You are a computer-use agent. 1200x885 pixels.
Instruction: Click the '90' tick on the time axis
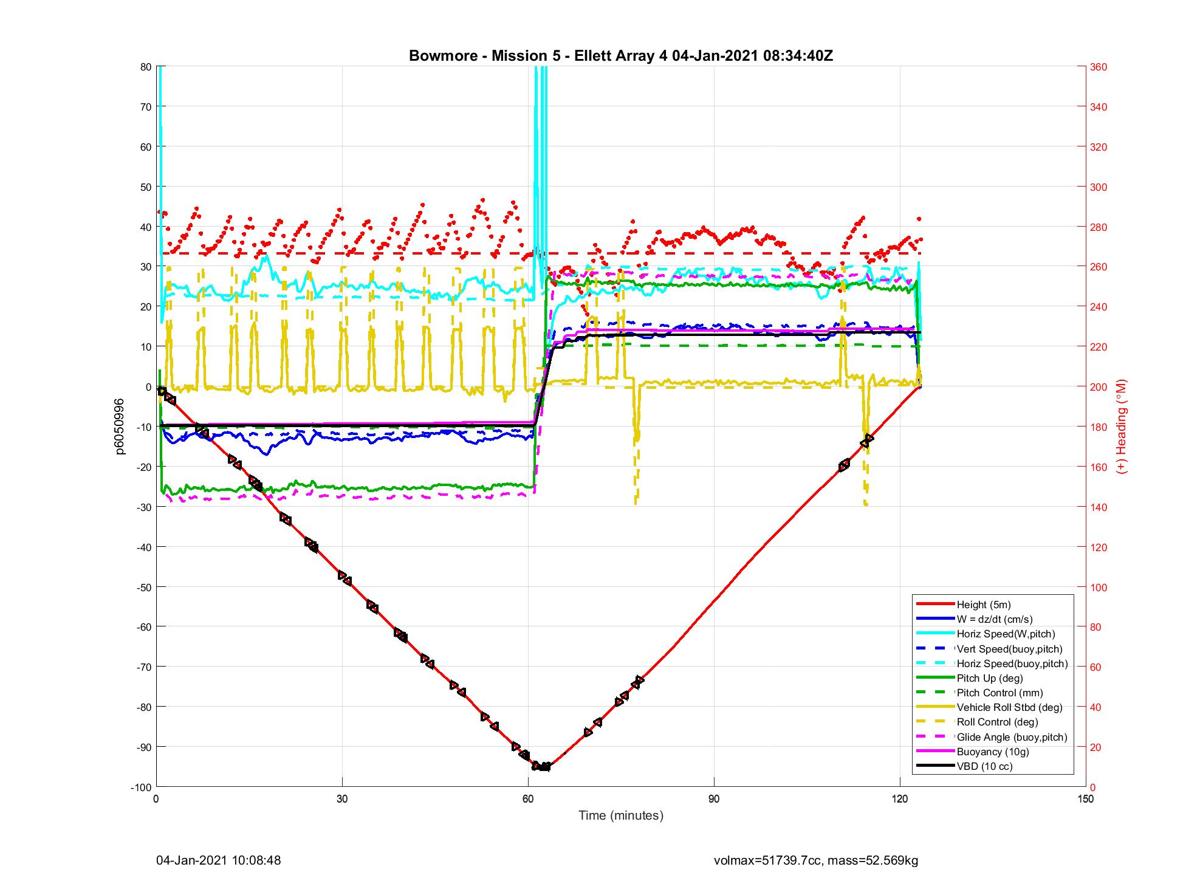pyautogui.click(x=714, y=799)
